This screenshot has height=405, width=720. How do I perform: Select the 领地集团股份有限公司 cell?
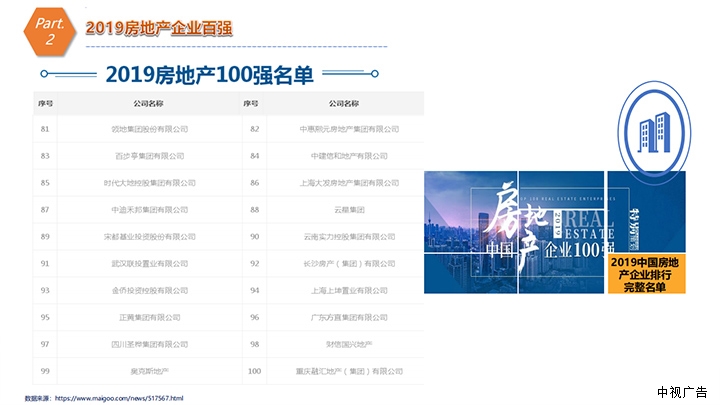point(149,129)
